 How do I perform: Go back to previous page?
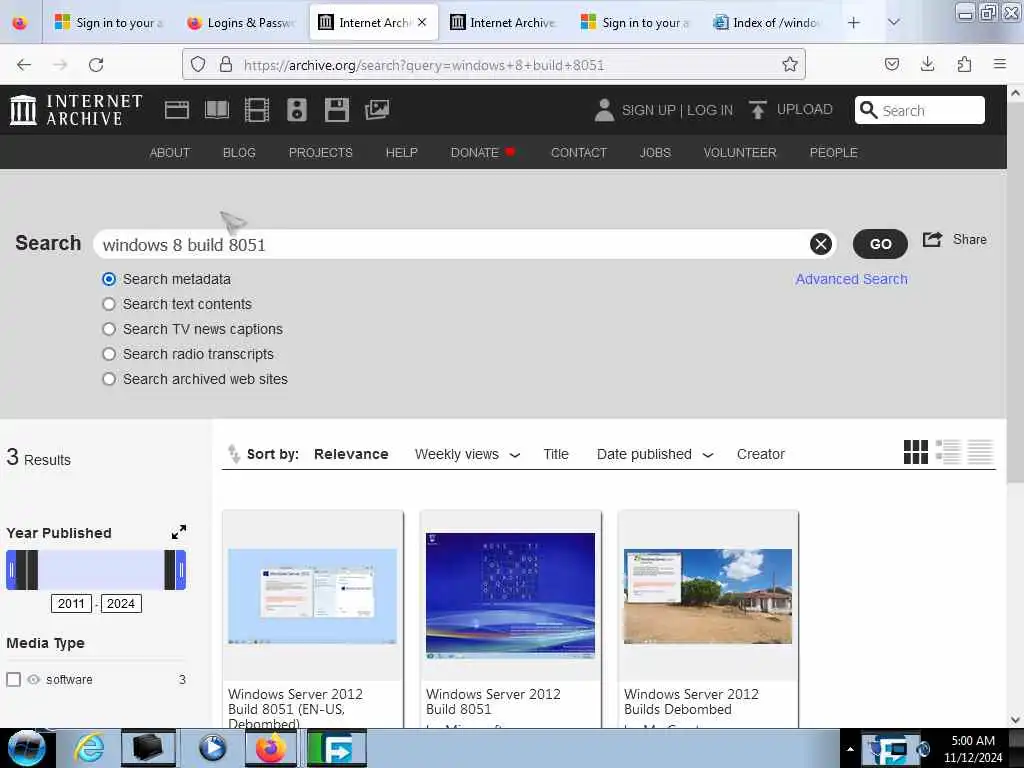[x=24, y=65]
